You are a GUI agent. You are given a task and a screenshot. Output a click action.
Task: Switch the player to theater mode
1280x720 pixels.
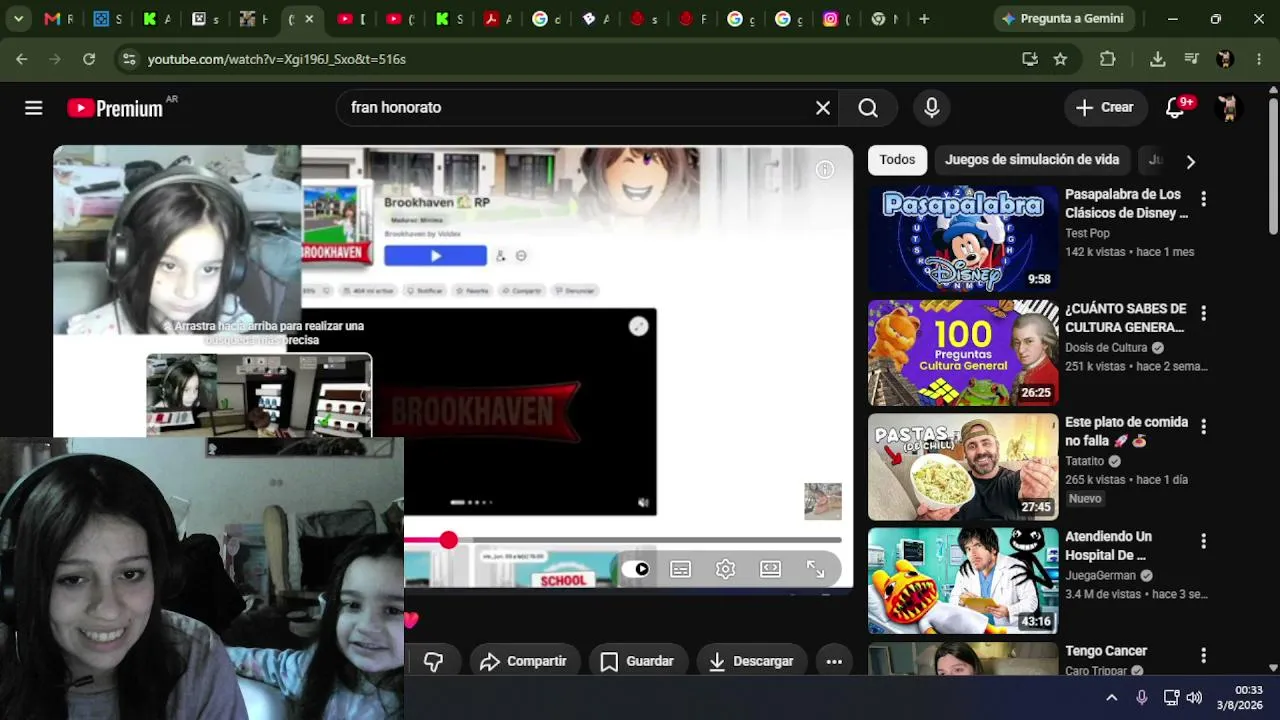click(770, 569)
